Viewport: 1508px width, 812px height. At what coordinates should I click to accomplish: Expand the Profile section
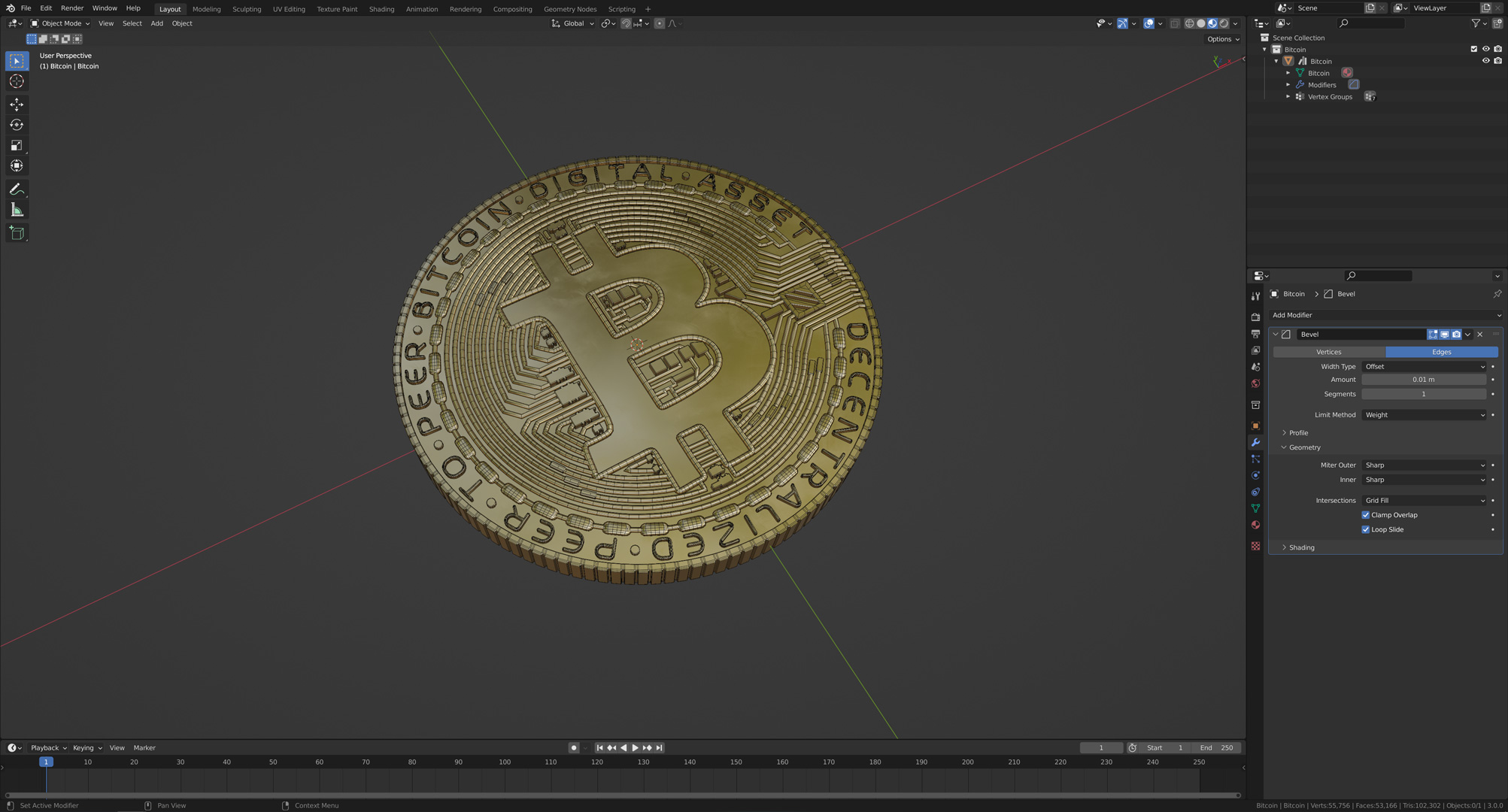1298,433
